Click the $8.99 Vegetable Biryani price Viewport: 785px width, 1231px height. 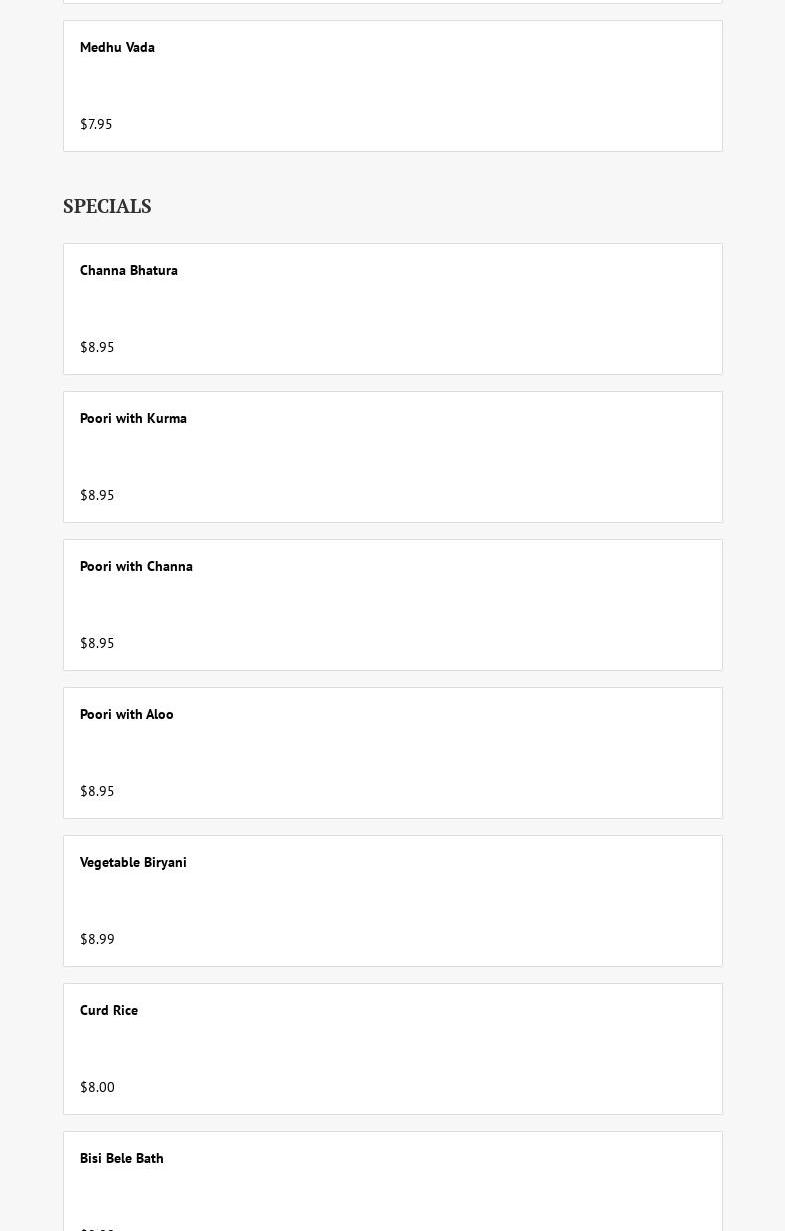[x=97, y=939]
